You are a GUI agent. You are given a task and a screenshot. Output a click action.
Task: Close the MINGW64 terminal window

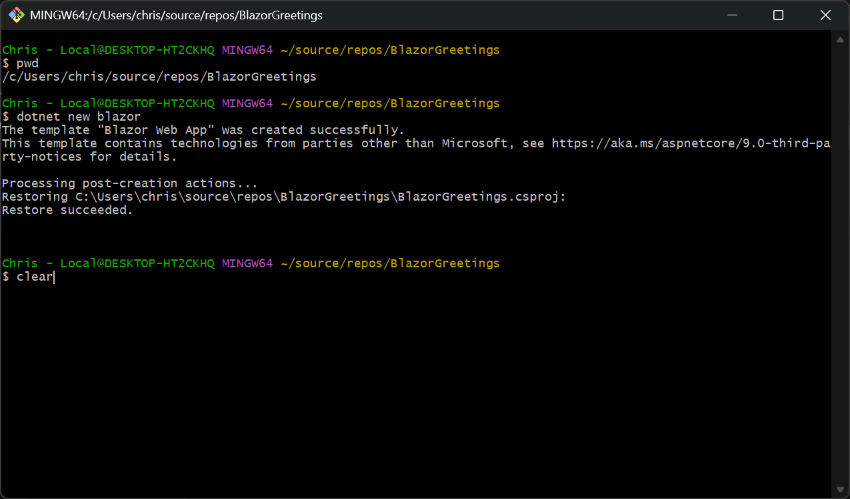click(x=825, y=15)
